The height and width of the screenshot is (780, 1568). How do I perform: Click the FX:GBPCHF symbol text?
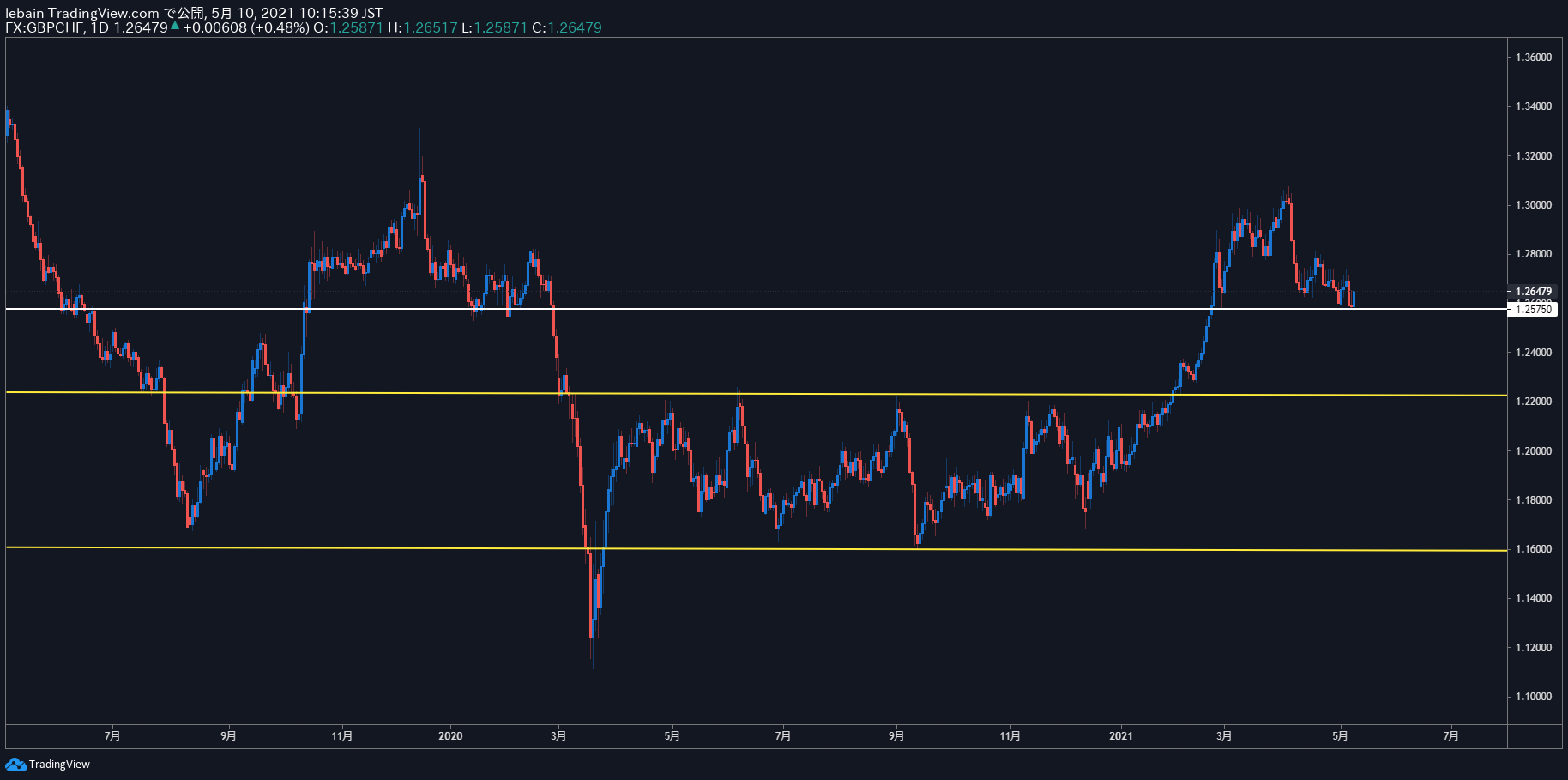[x=45, y=27]
